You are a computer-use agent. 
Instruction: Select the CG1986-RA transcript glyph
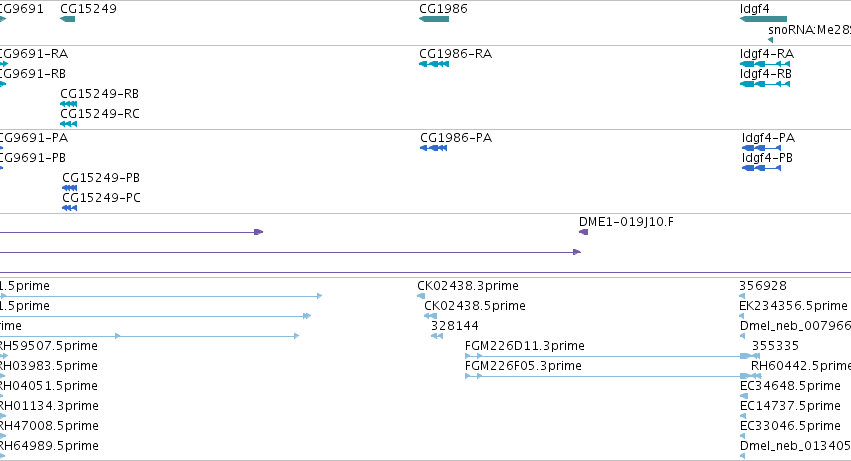coord(434,64)
